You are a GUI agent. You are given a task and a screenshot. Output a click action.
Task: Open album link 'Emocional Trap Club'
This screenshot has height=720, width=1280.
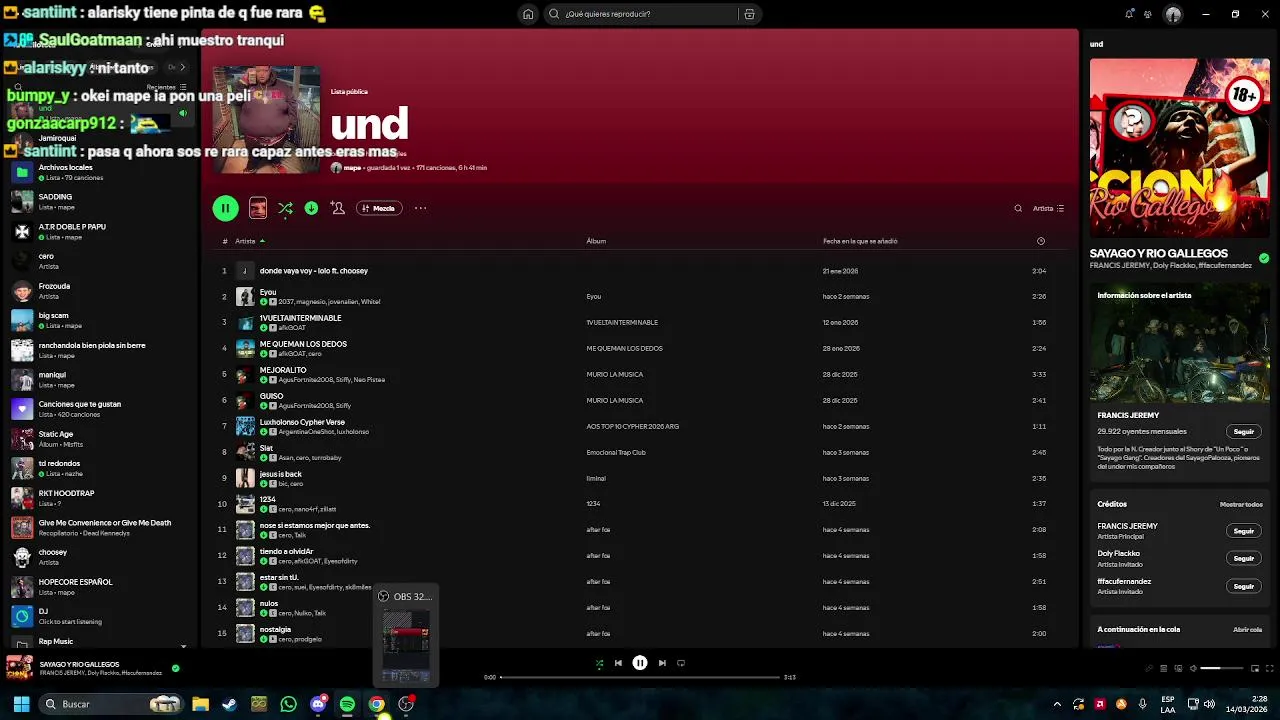point(616,452)
